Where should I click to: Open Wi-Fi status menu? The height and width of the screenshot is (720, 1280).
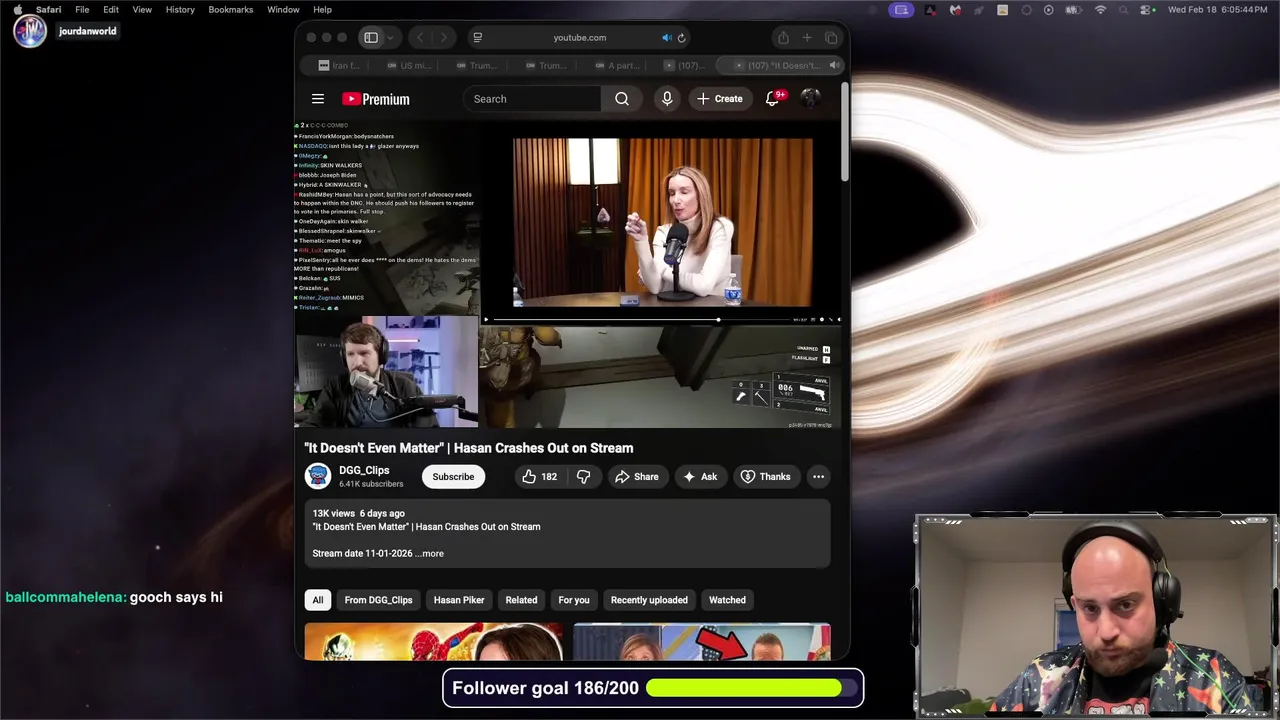pos(1101,10)
